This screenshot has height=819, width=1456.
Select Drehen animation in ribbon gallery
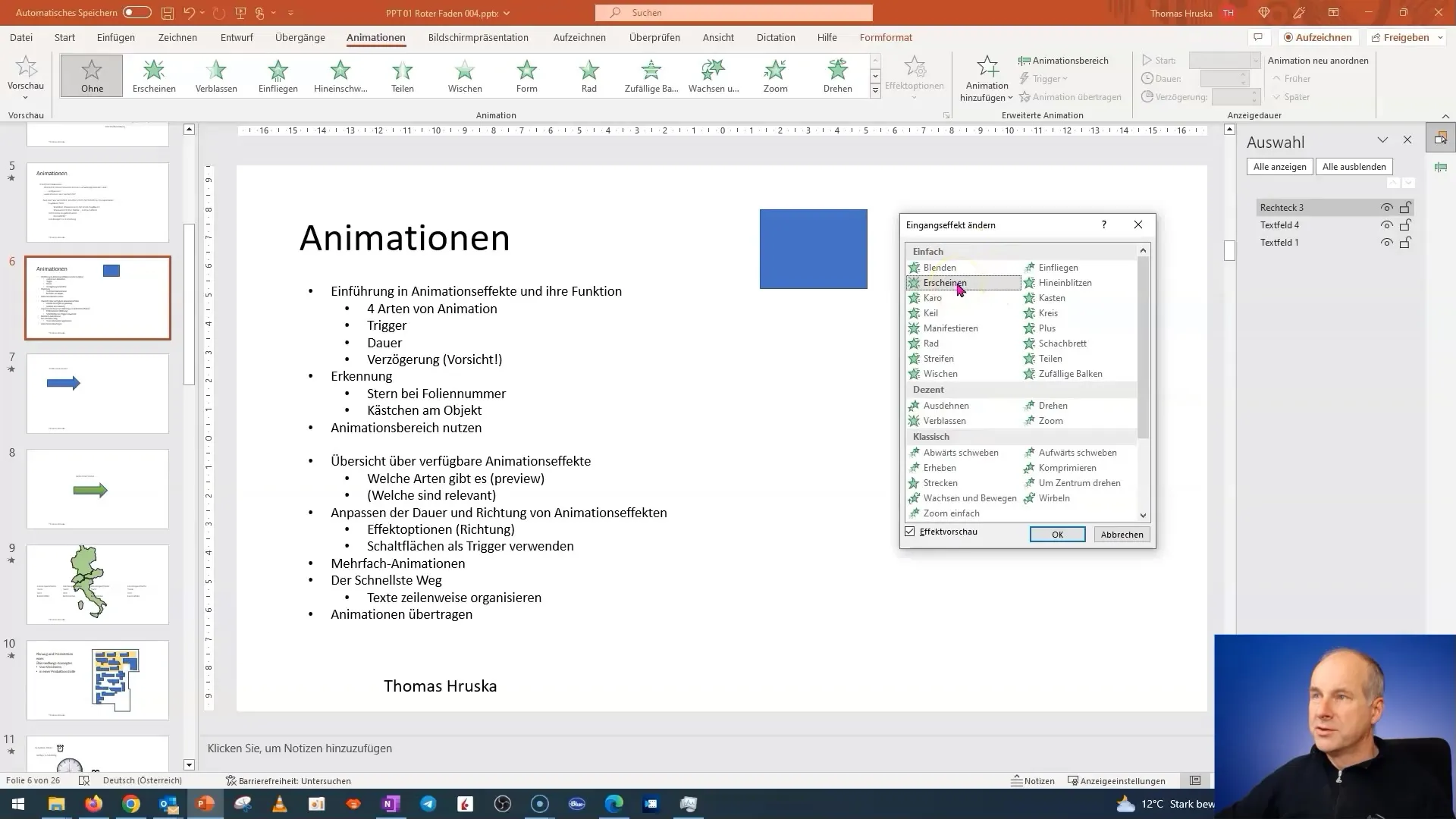coord(838,76)
